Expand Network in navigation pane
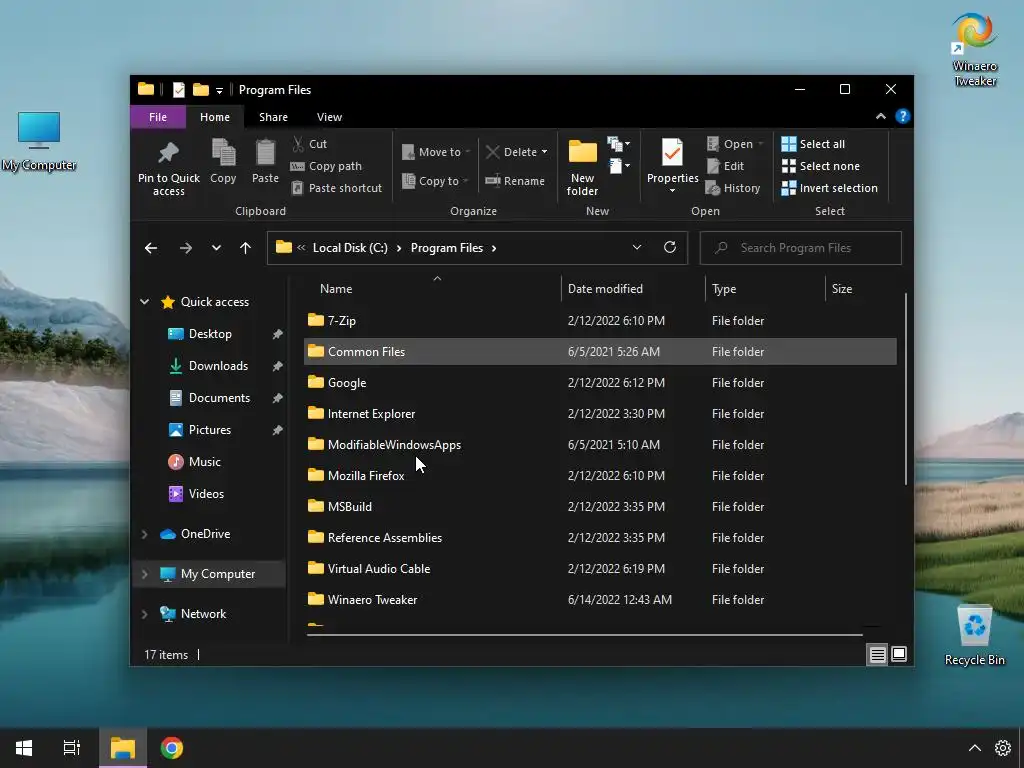 point(144,614)
